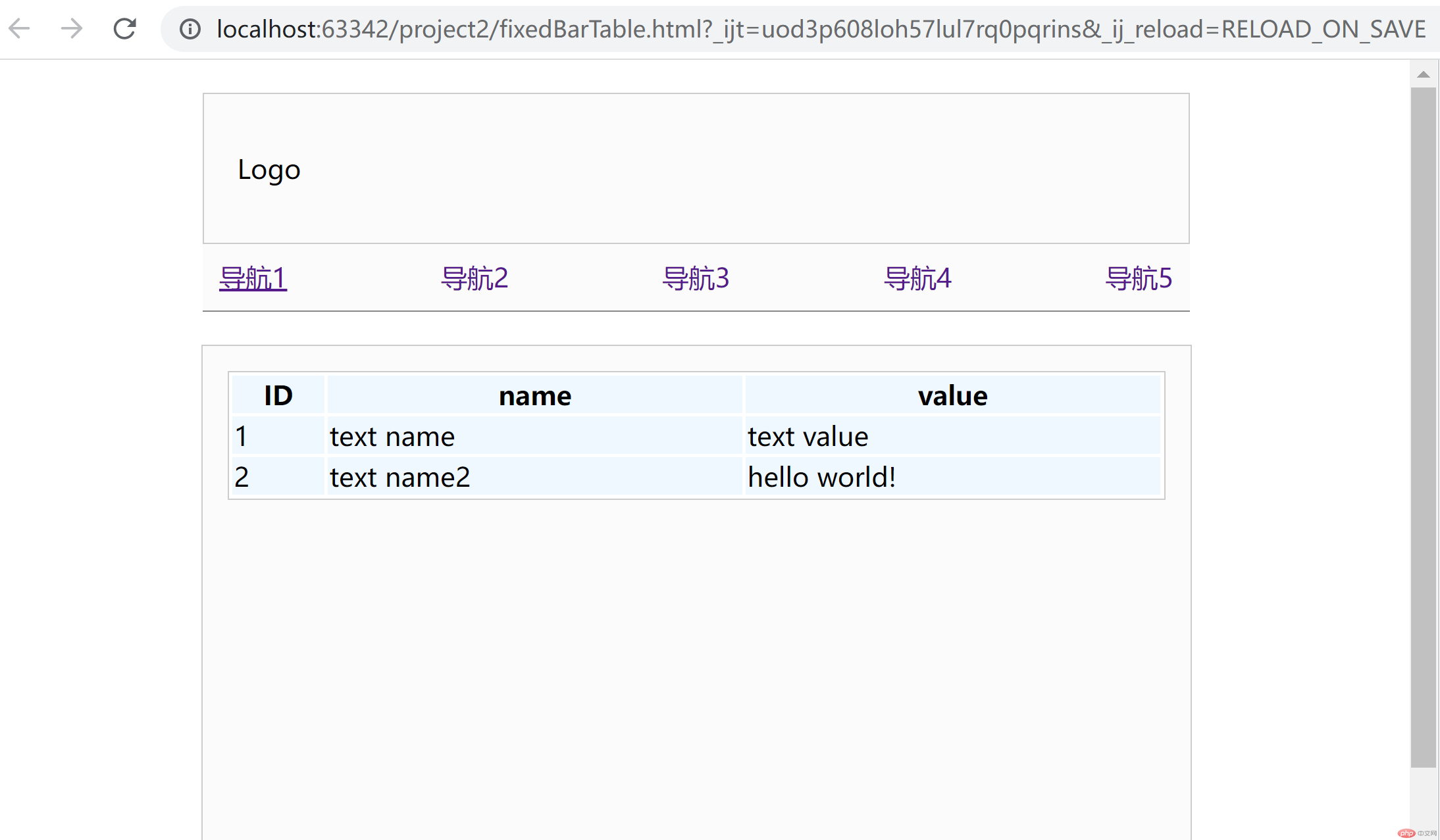Viewport: 1440px width, 840px height.
Task: Click the Logo text
Action: pos(269,170)
